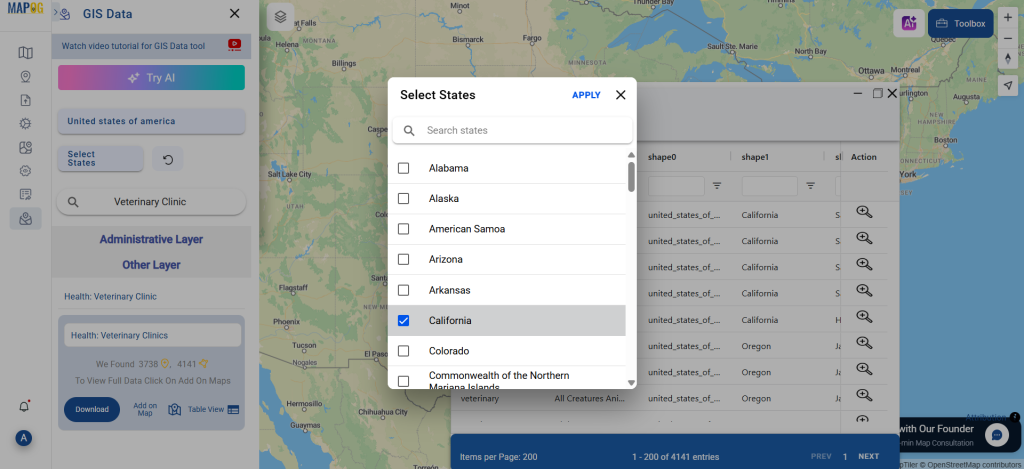The height and width of the screenshot is (469, 1024).
Task: Check the Alaska checkbox
Action: pos(404,199)
